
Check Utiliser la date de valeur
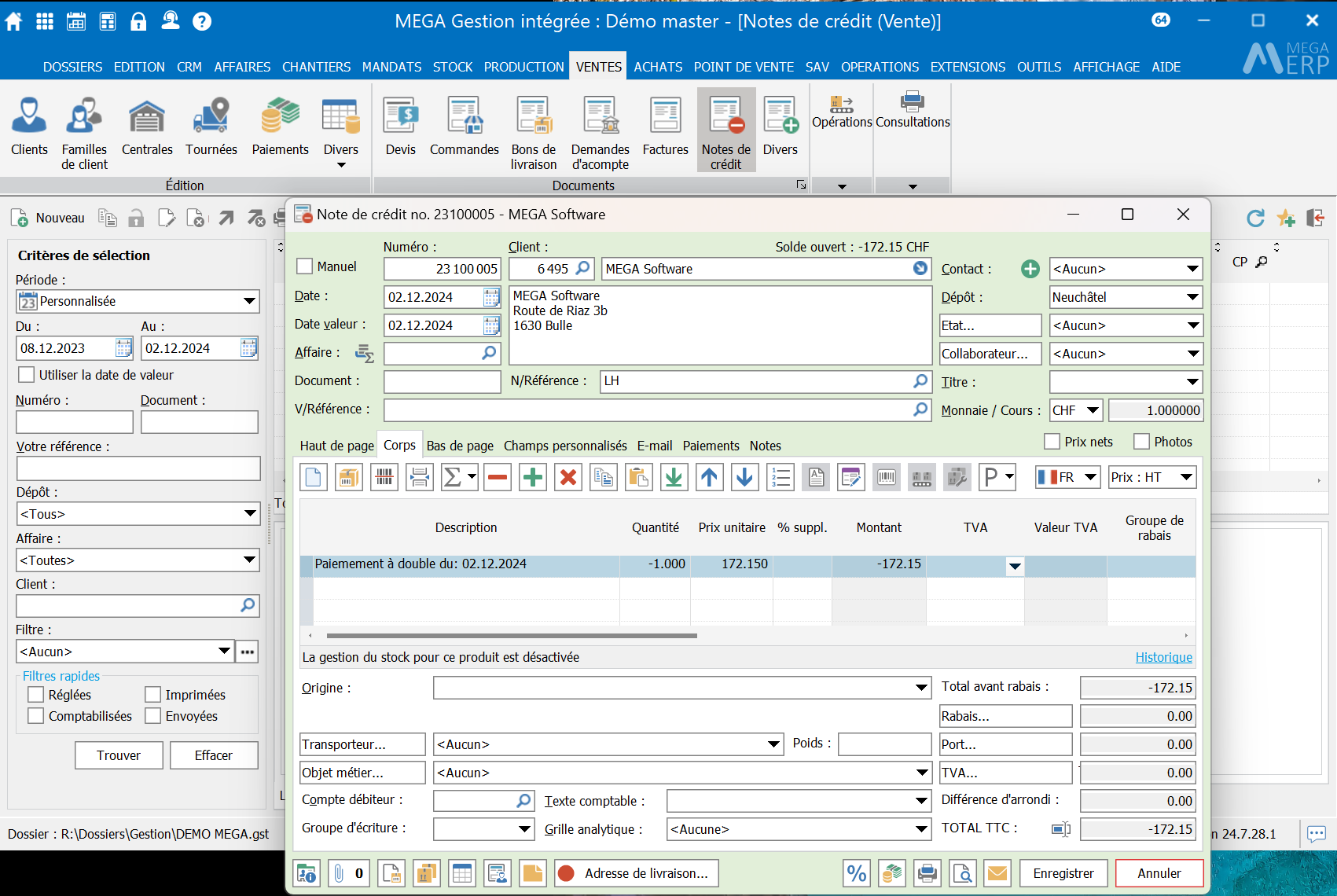[27, 375]
